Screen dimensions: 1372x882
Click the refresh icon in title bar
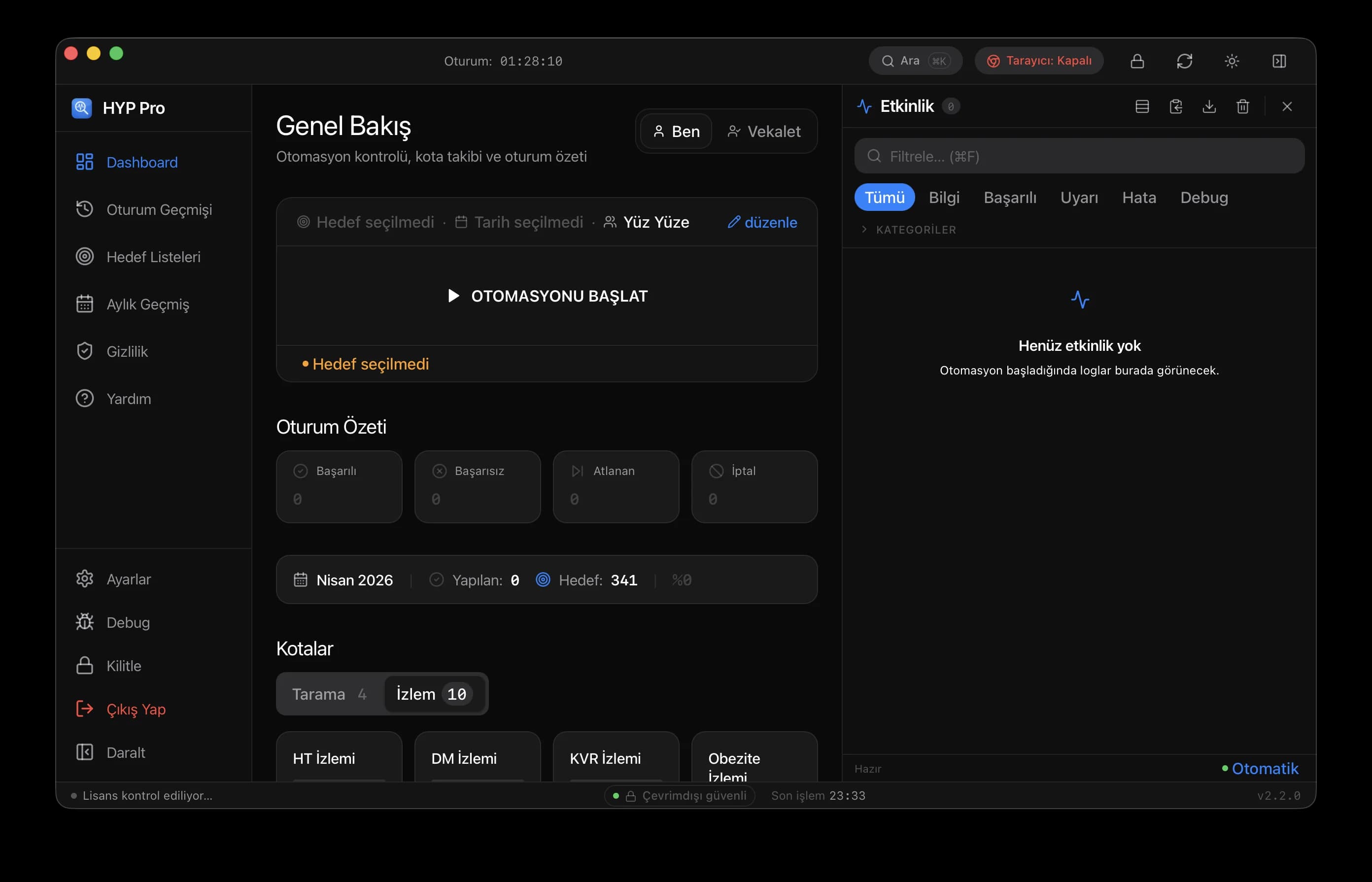tap(1185, 61)
